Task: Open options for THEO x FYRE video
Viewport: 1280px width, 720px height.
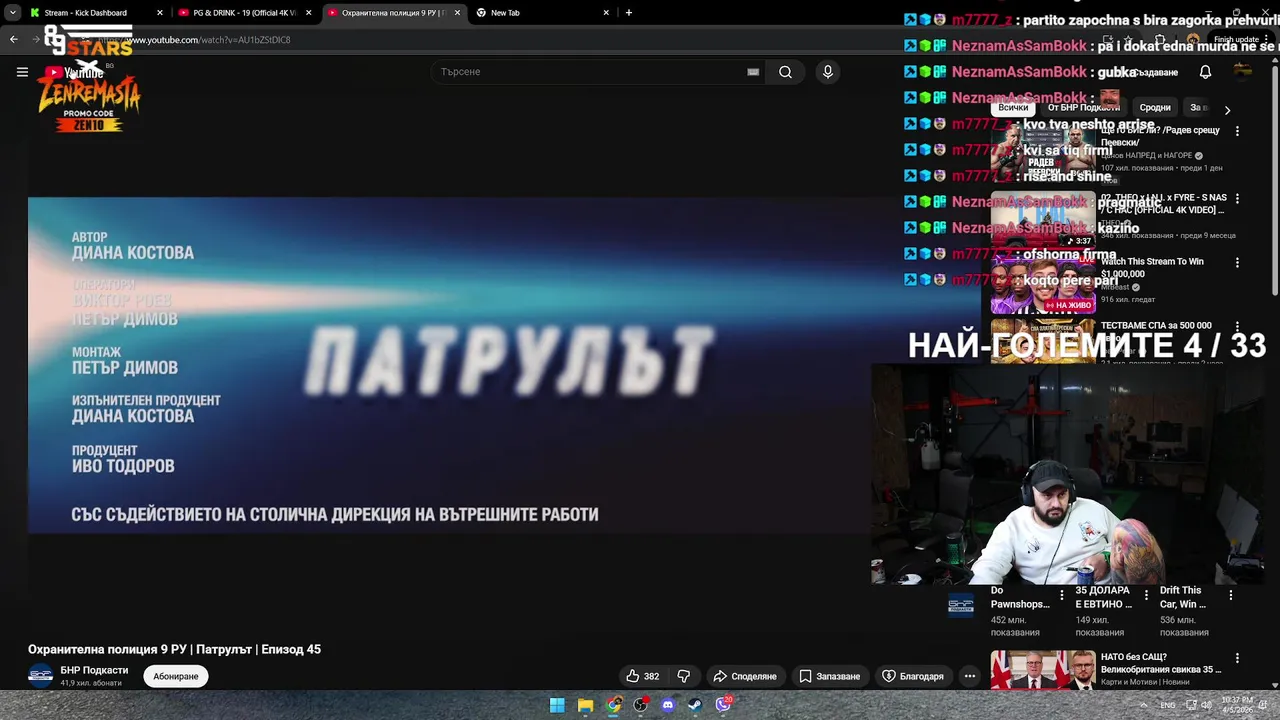Action: click(1237, 199)
